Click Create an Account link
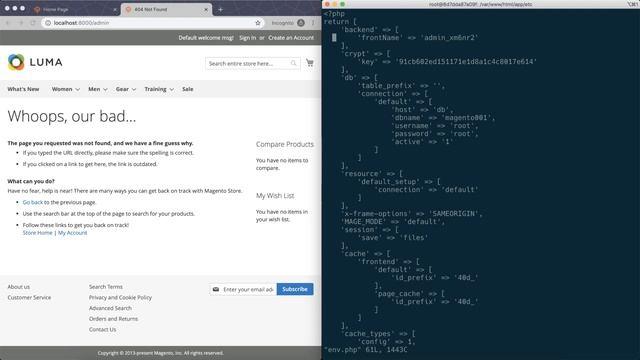 [x=291, y=38]
